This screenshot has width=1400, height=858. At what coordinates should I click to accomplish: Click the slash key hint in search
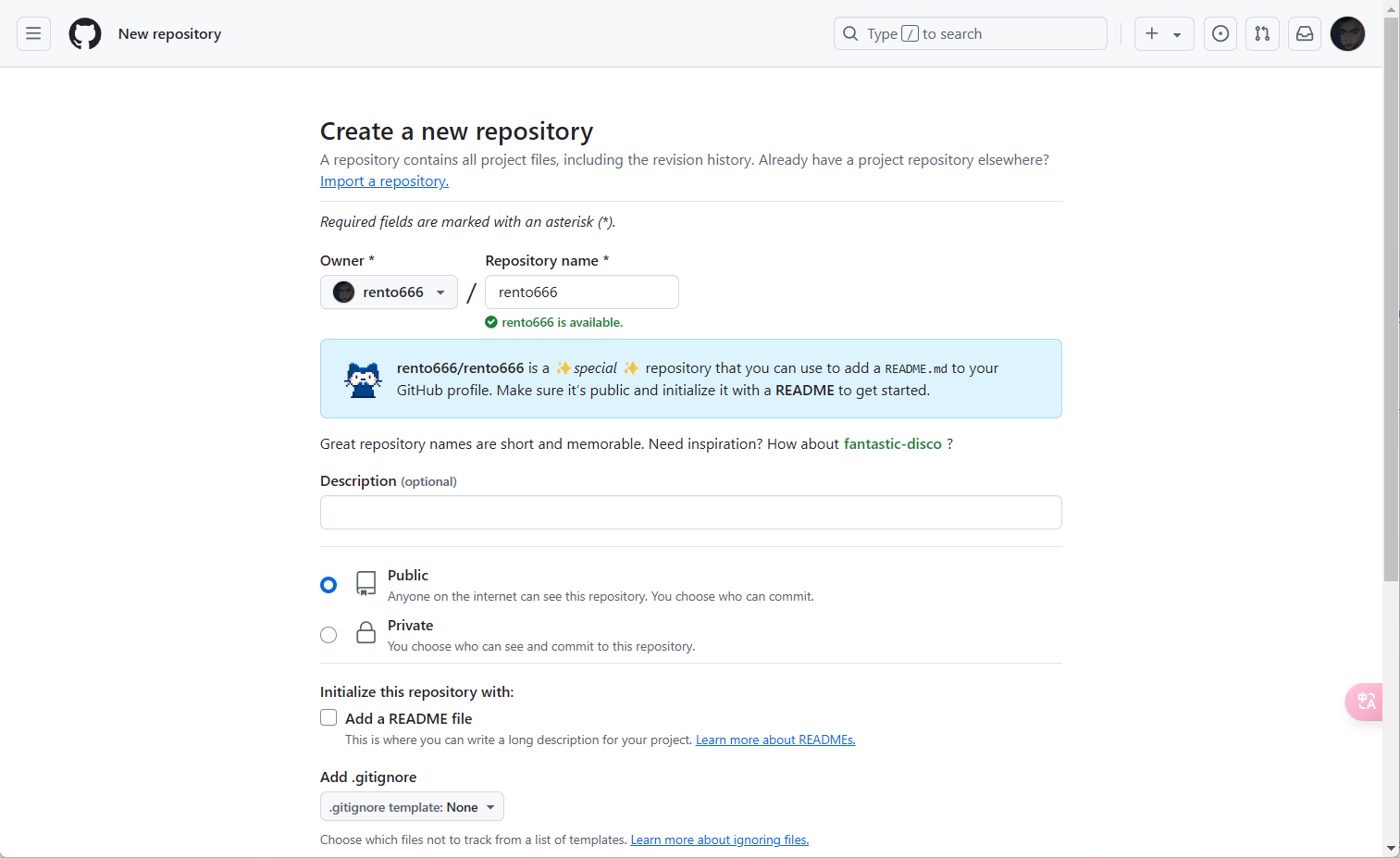click(x=911, y=34)
